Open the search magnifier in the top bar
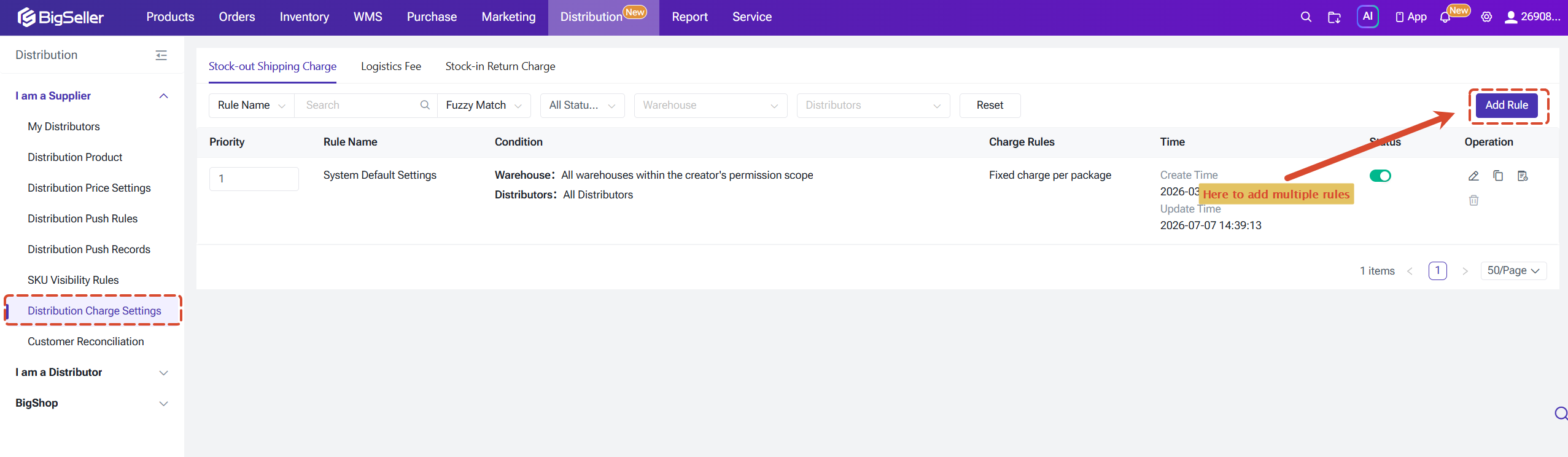The height and width of the screenshot is (457, 1568). [x=1306, y=17]
